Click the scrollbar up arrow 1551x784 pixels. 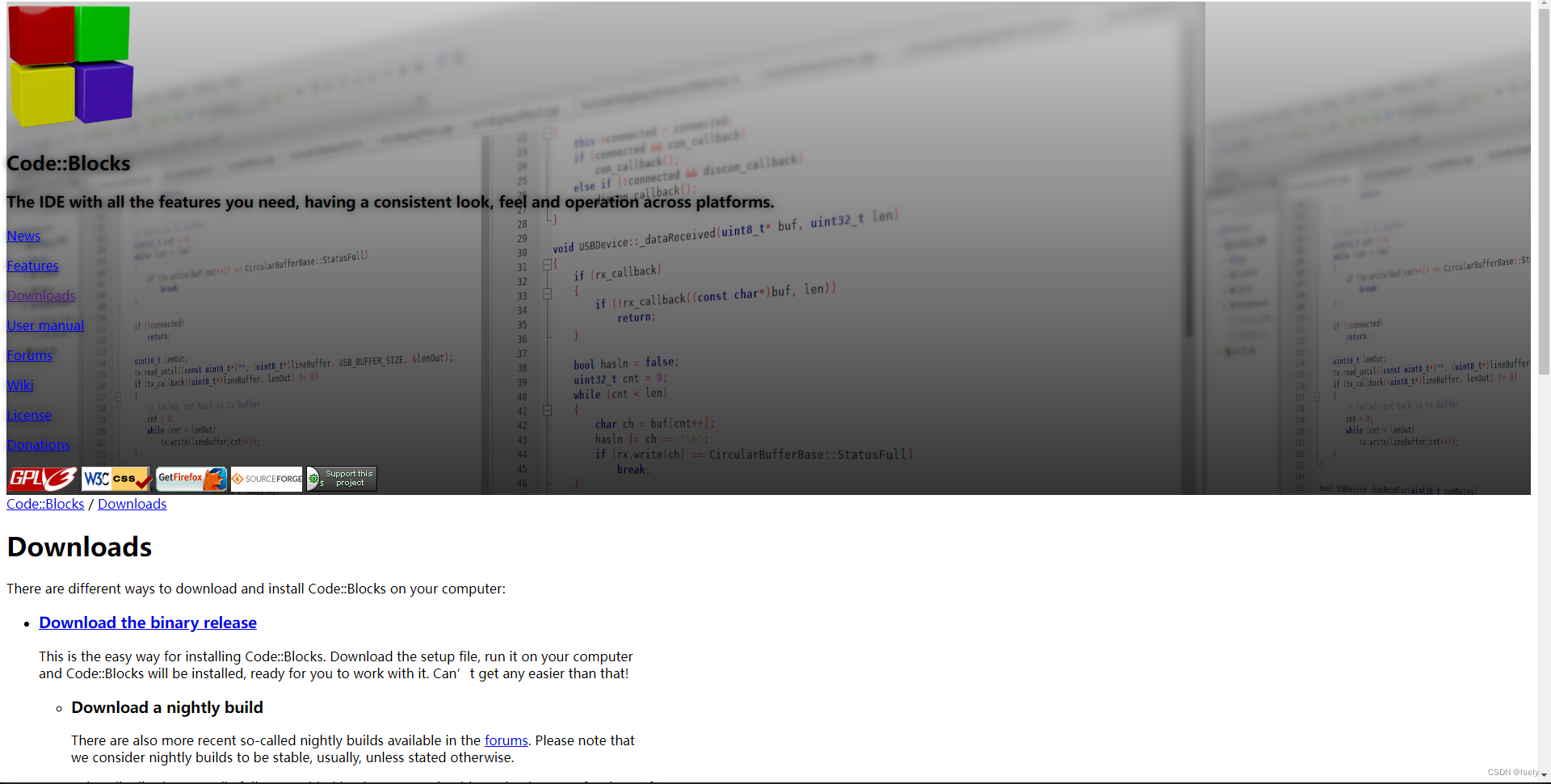[1544, 5]
